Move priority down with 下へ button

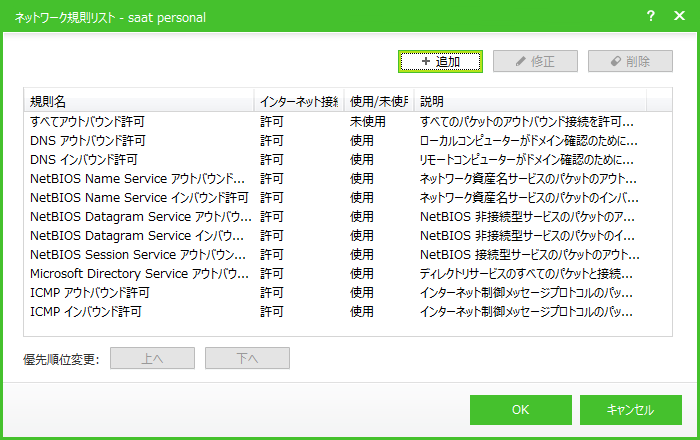247,358
